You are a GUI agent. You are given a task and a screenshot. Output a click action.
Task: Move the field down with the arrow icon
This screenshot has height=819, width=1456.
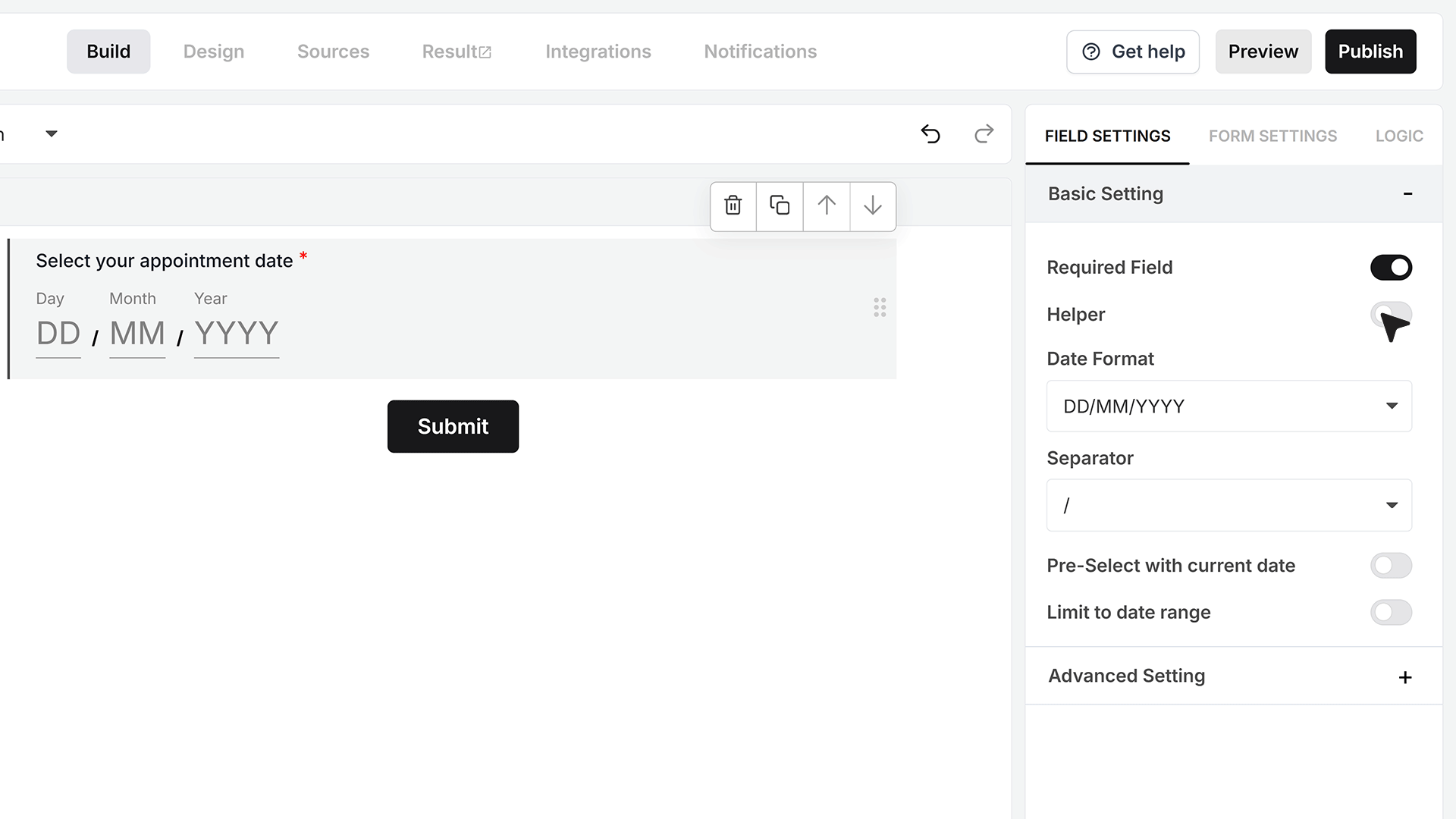(873, 206)
